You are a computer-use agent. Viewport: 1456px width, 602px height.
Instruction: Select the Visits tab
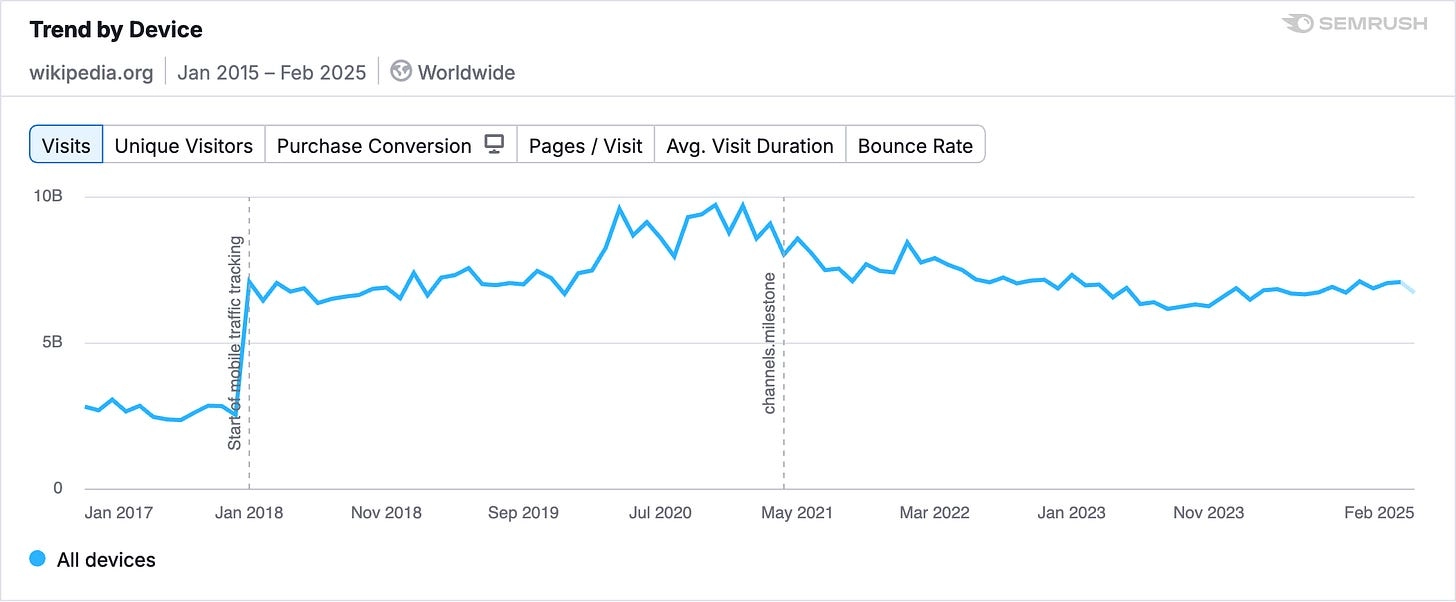click(x=66, y=145)
